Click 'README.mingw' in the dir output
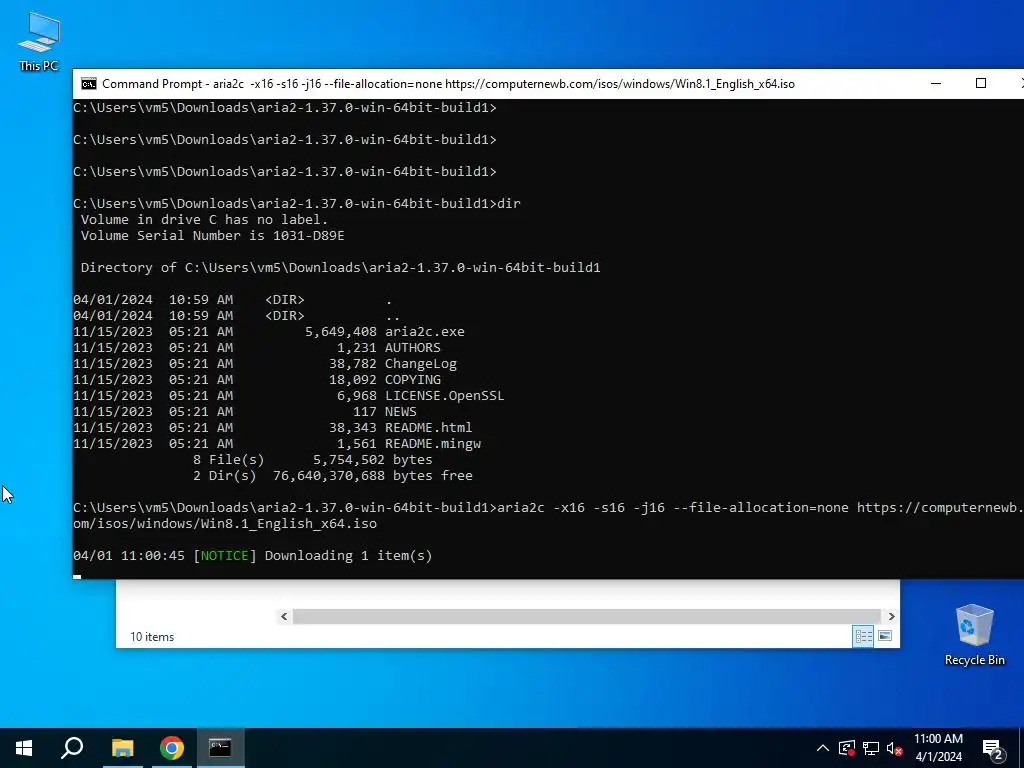The width and height of the screenshot is (1024, 768). 433,443
